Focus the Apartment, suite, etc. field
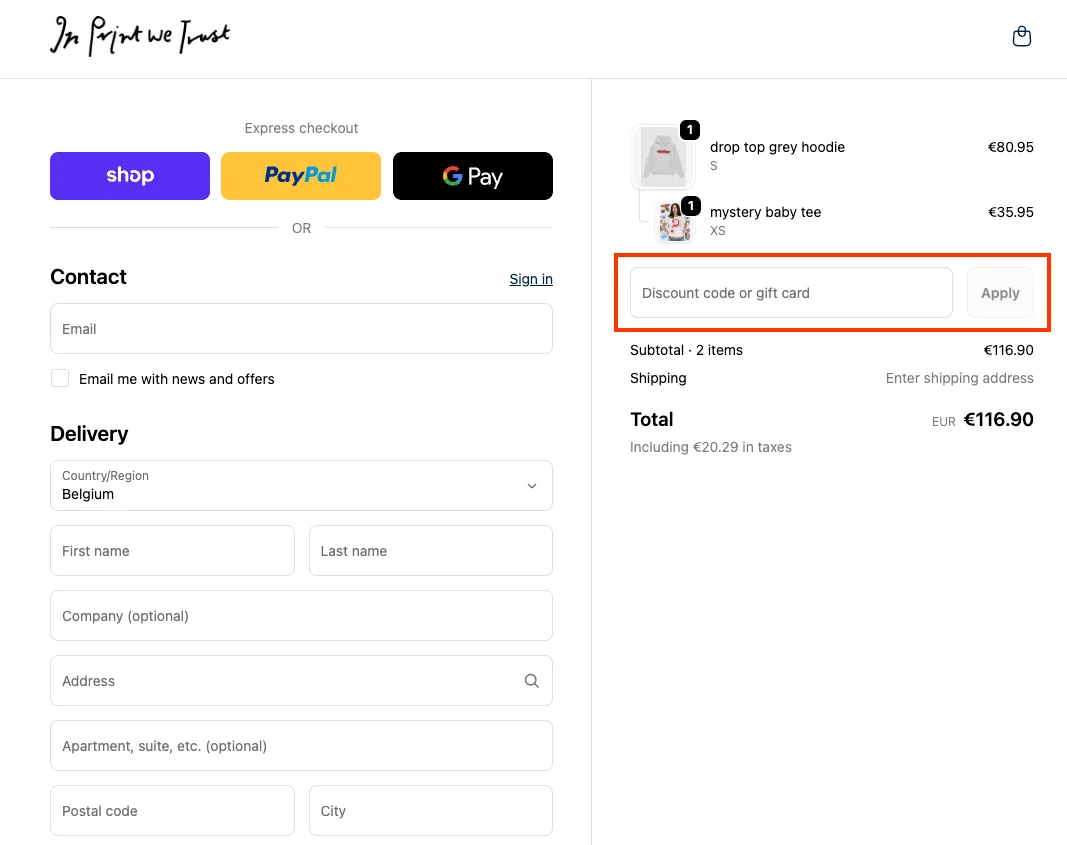 coord(301,746)
